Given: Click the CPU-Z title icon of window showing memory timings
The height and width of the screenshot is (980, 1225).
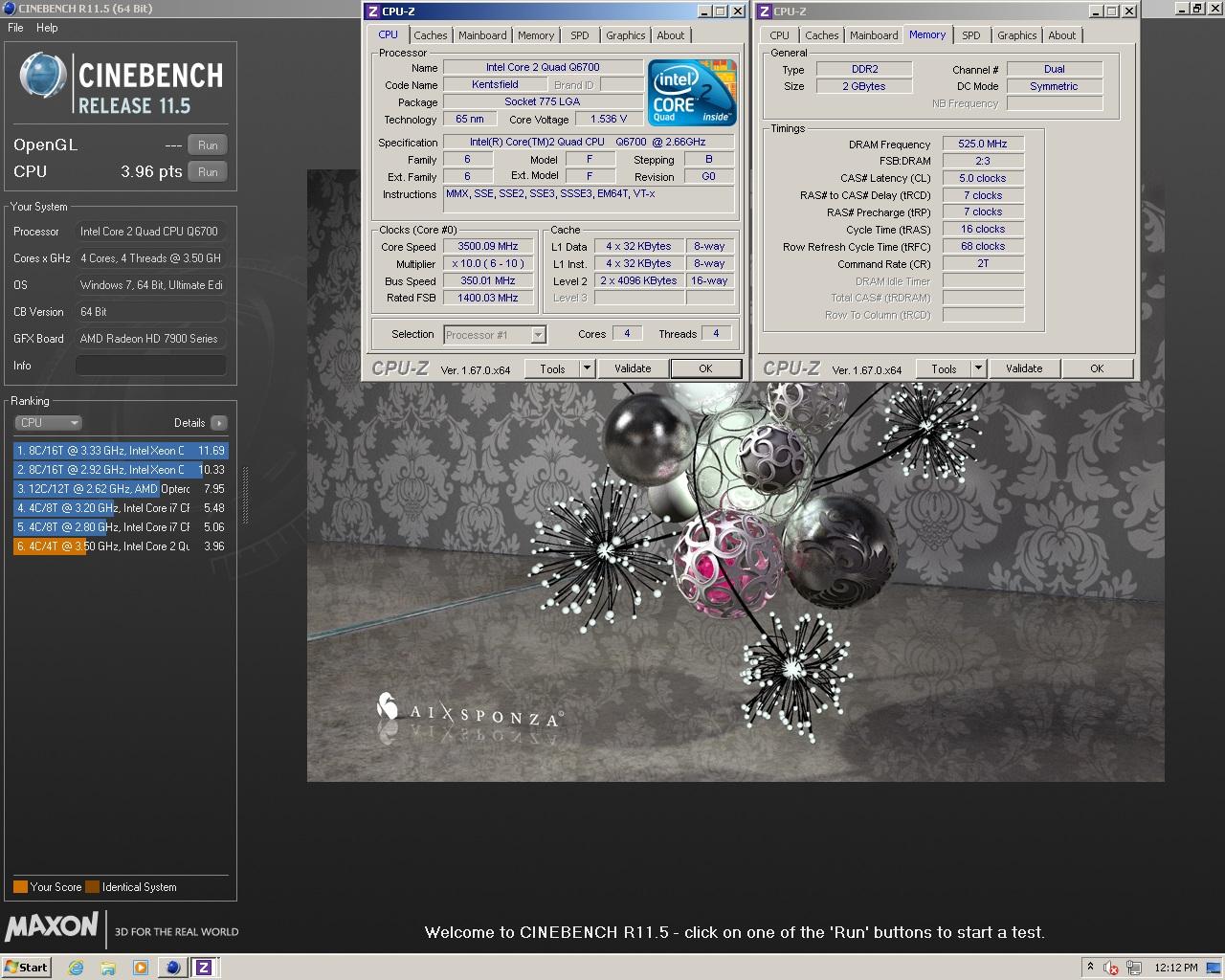Looking at the screenshot, I should coord(764,11).
